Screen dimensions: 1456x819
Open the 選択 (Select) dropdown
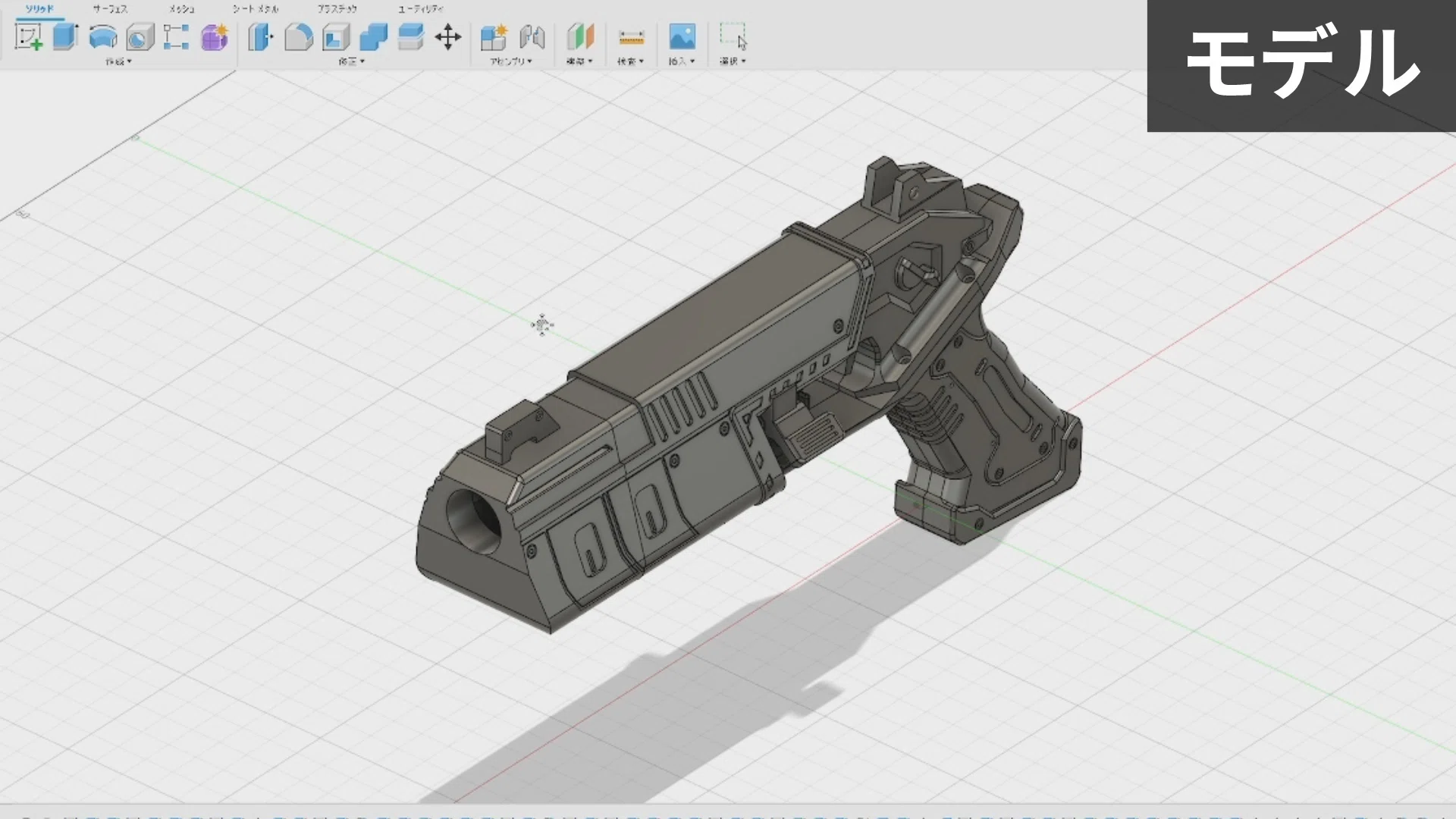(x=733, y=61)
